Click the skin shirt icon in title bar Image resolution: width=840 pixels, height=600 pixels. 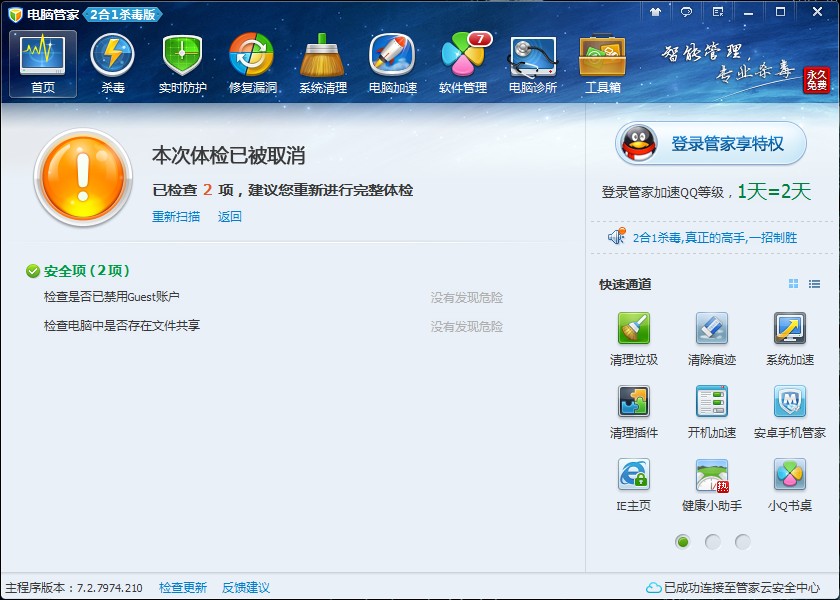coord(655,12)
